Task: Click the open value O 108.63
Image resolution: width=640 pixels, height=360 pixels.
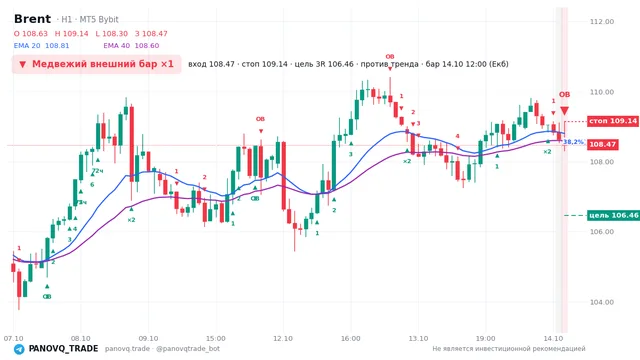Action: pos(31,34)
